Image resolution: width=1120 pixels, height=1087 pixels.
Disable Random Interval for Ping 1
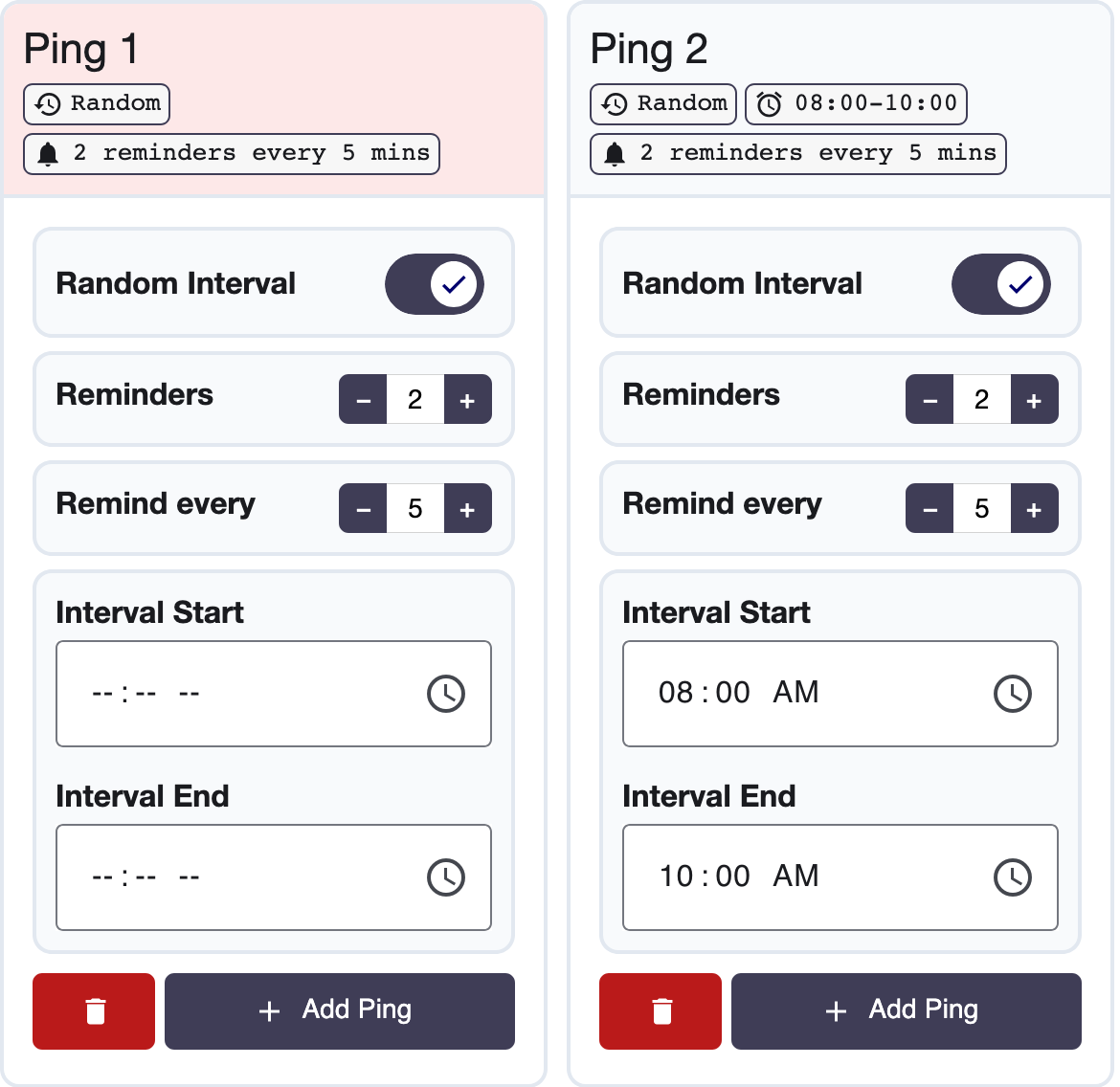click(435, 283)
